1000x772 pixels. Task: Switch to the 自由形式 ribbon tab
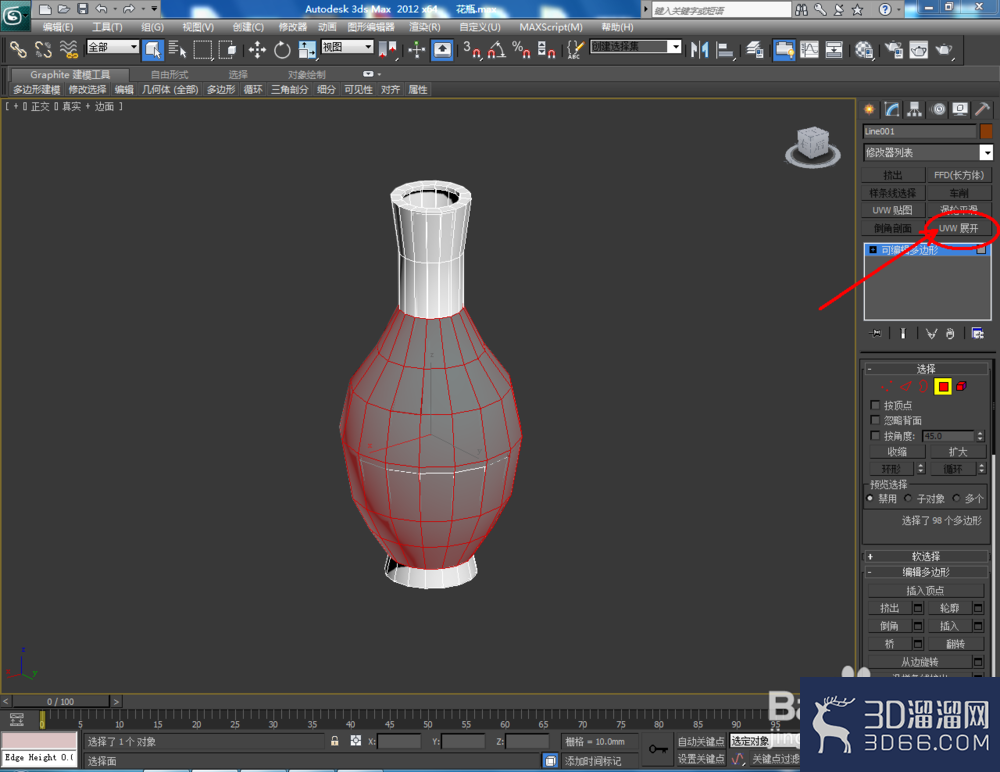pos(169,75)
